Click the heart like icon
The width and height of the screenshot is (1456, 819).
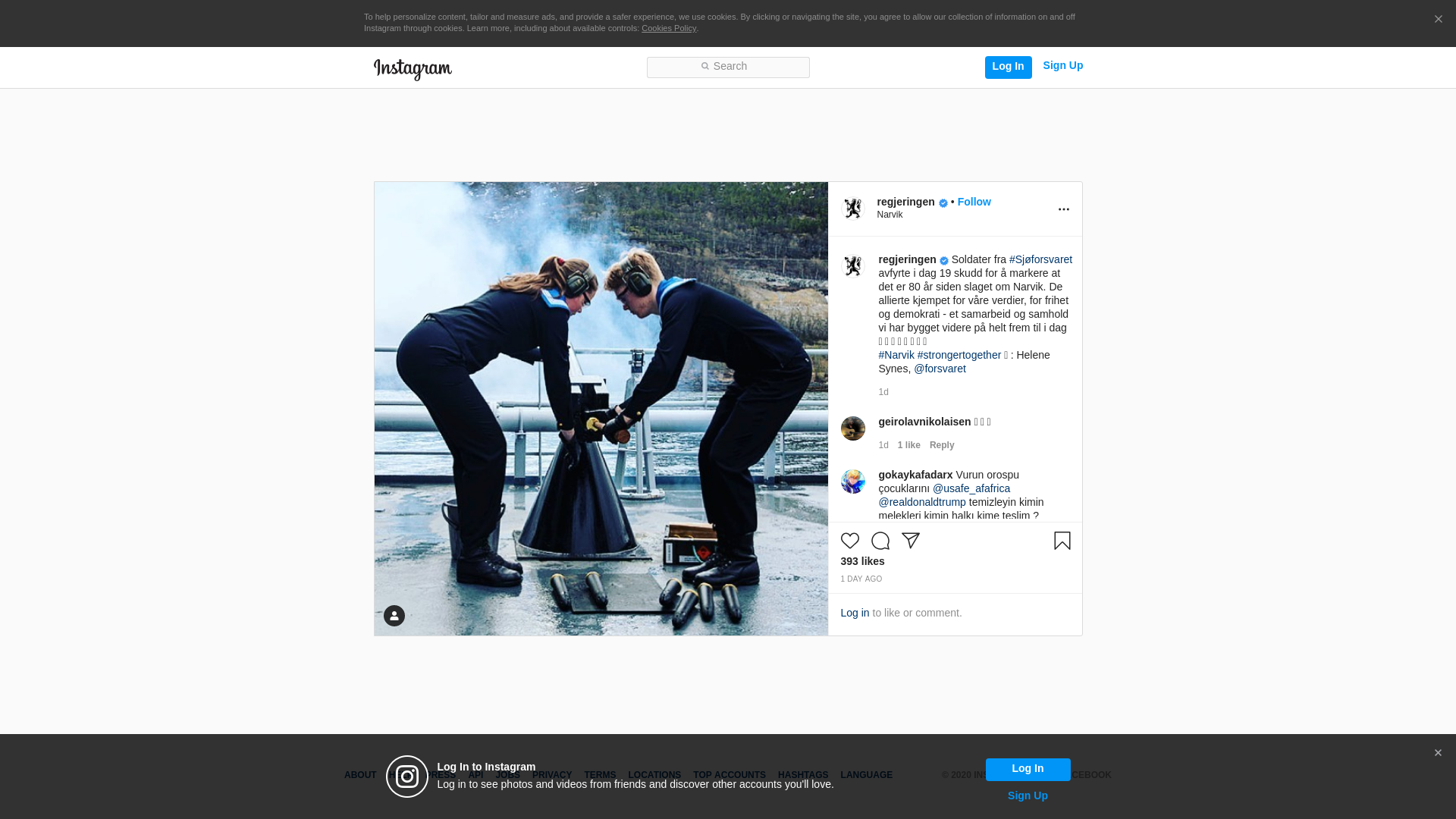(849, 541)
